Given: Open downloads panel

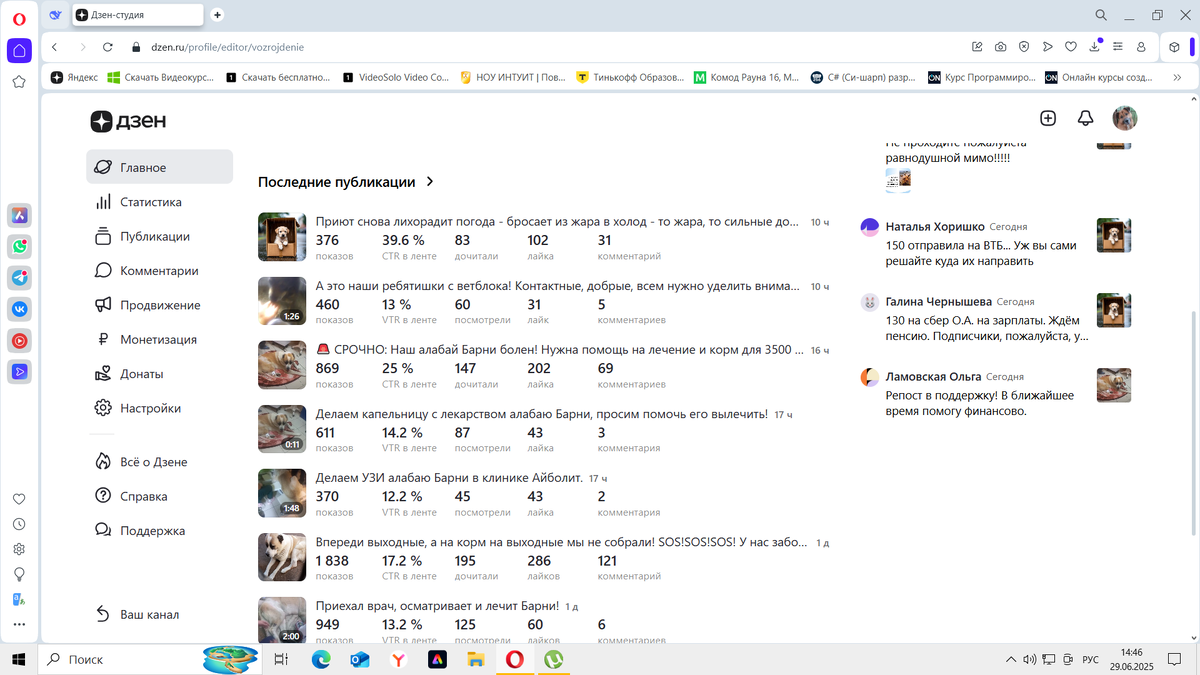Looking at the screenshot, I should coord(1095,47).
